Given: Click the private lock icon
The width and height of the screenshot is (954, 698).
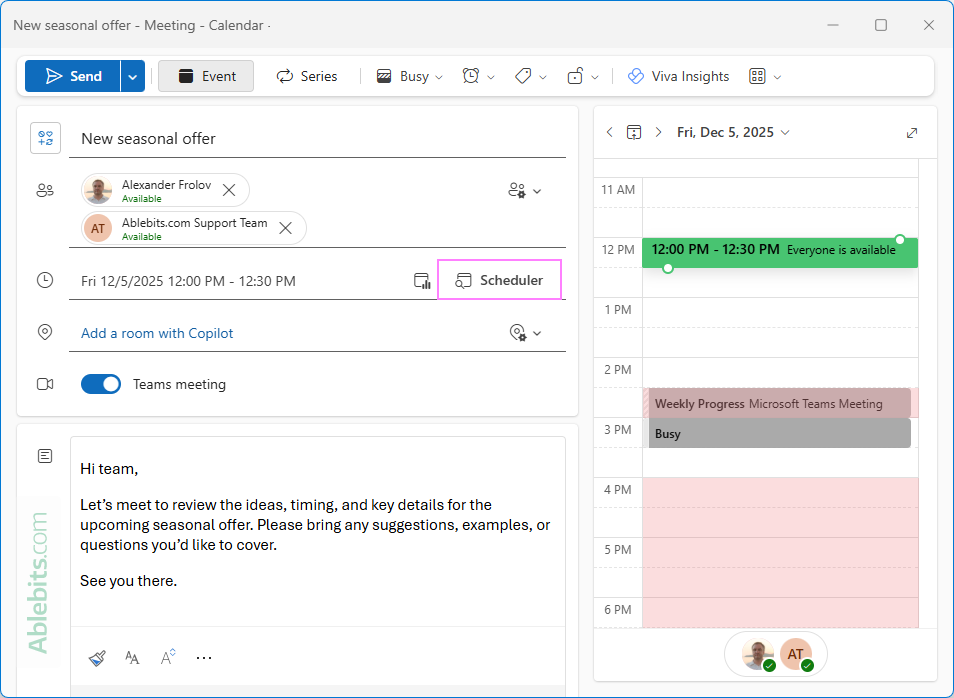Looking at the screenshot, I should click(575, 76).
